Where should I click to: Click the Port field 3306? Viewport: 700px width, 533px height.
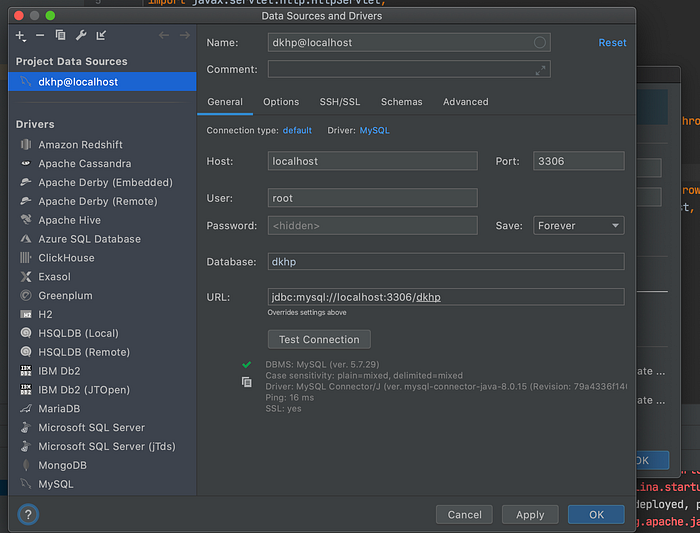[579, 161]
